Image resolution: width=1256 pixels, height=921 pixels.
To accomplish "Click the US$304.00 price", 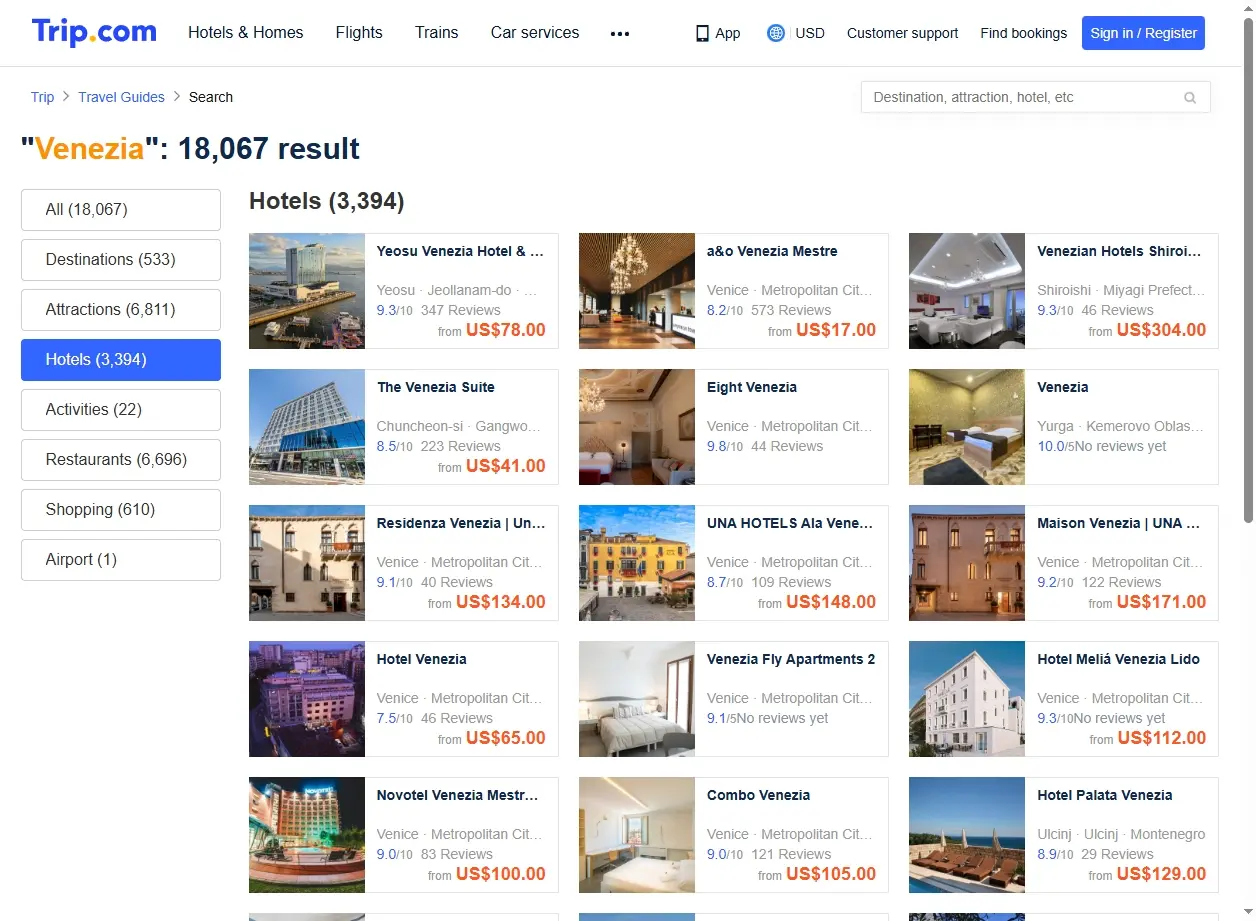I will (x=1161, y=330).
